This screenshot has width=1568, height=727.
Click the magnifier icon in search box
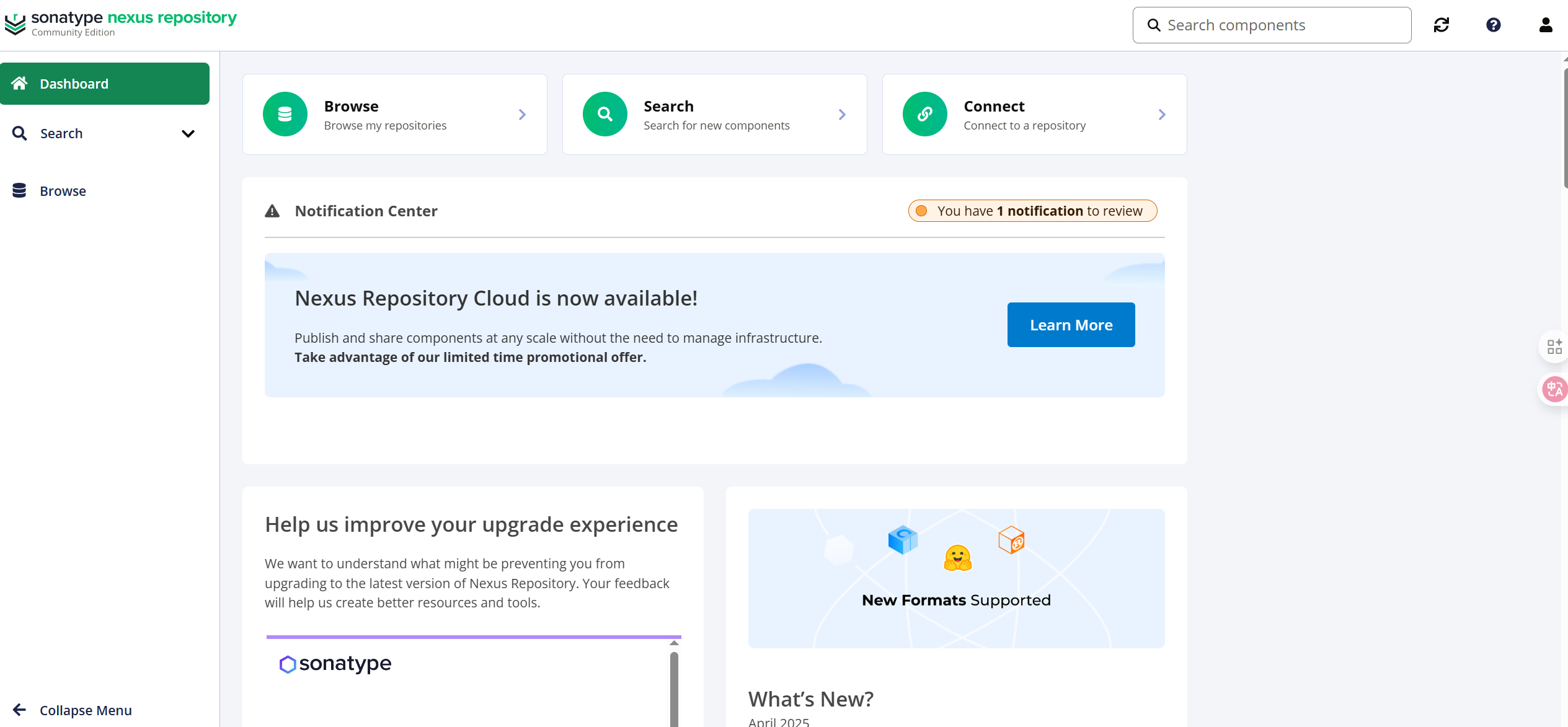(x=1154, y=25)
